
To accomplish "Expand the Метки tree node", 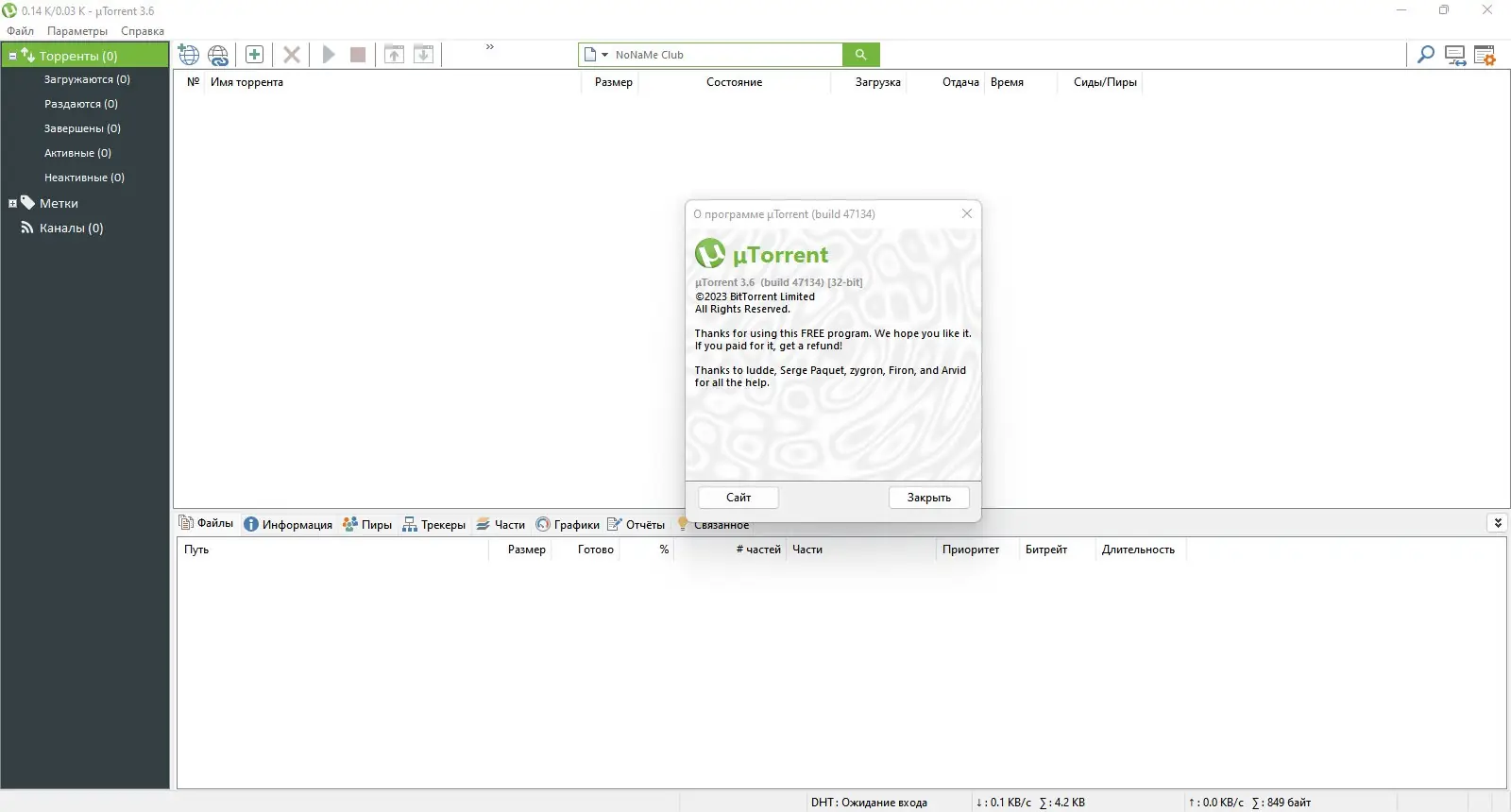I will (12, 203).
